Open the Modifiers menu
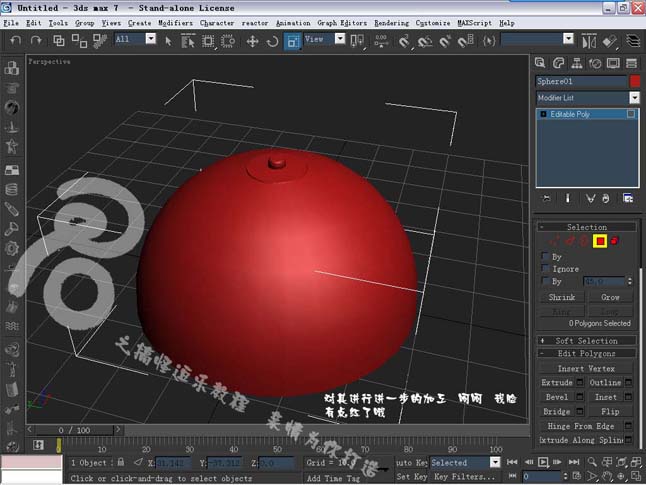The image size is (646, 485). pyautogui.click(x=175, y=23)
